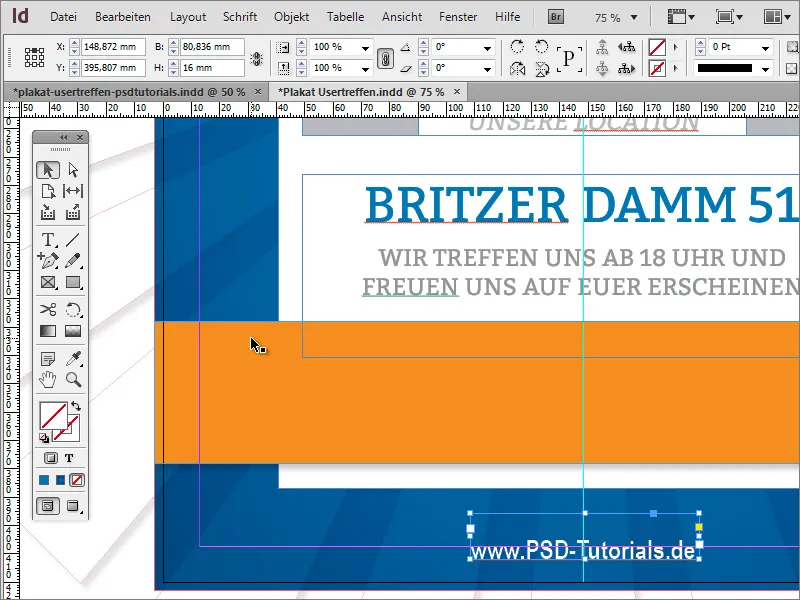This screenshot has height=600, width=800.
Task: Select the Type tool
Action: 48,239
